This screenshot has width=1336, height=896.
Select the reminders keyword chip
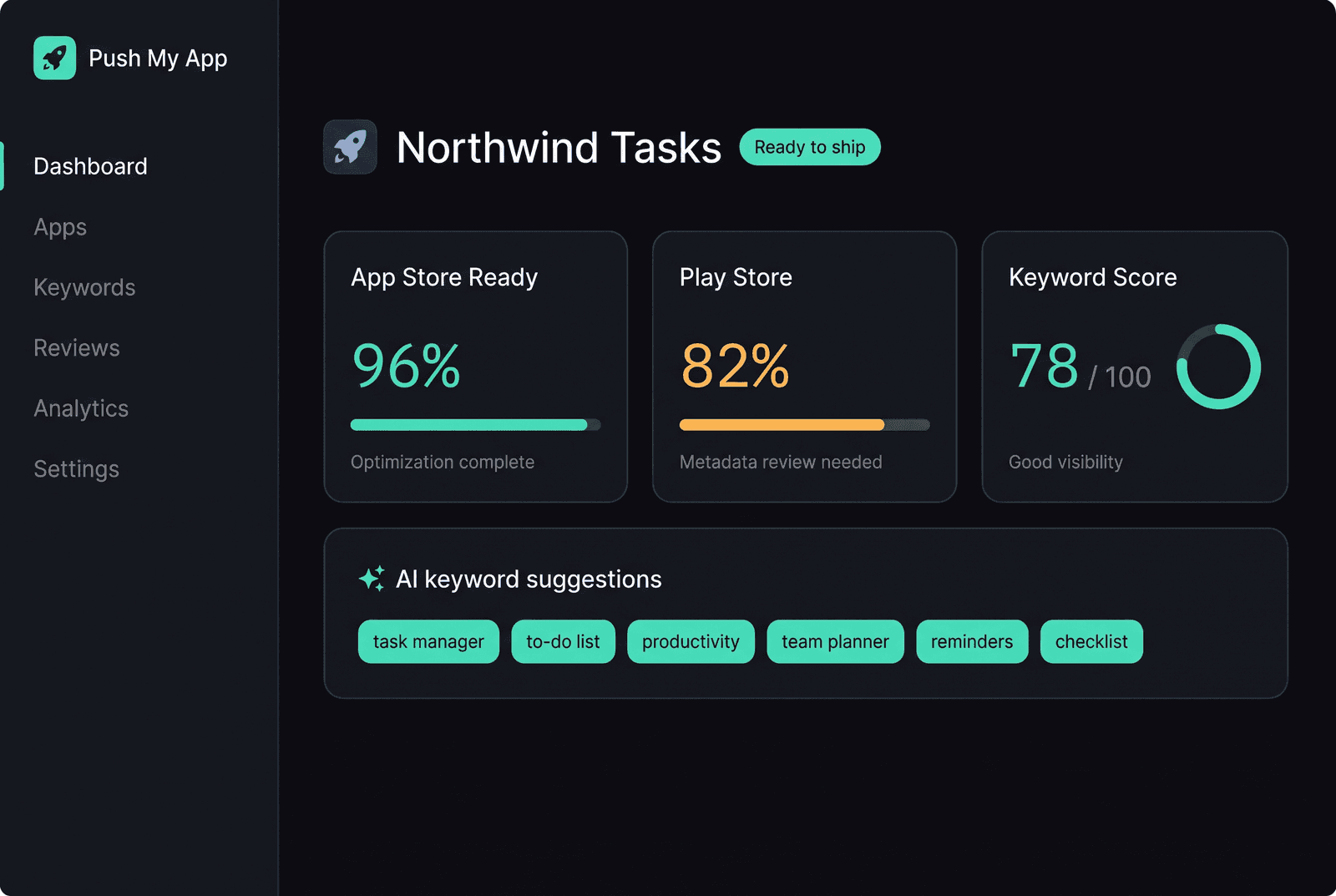pos(972,641)
